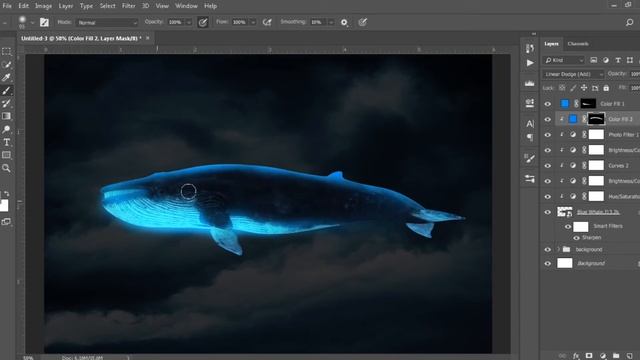Switch to the Channels tab
Screen dimensions: 640x360
(578, 44)
